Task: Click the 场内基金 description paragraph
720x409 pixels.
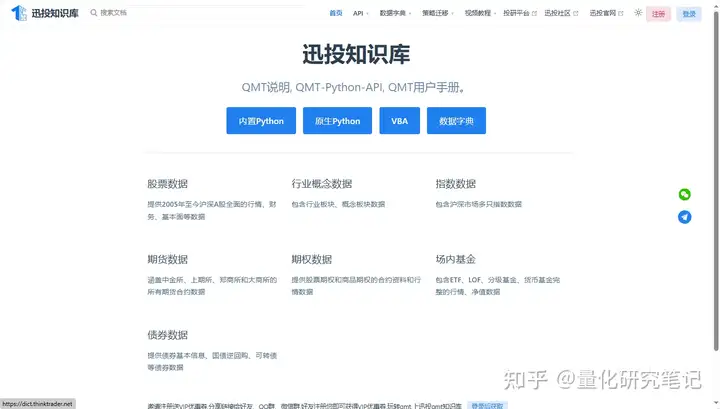Action: (x=497, y=286)
